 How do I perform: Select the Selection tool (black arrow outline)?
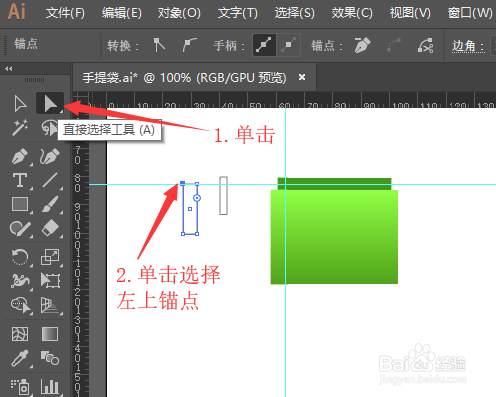coord(20,104)
